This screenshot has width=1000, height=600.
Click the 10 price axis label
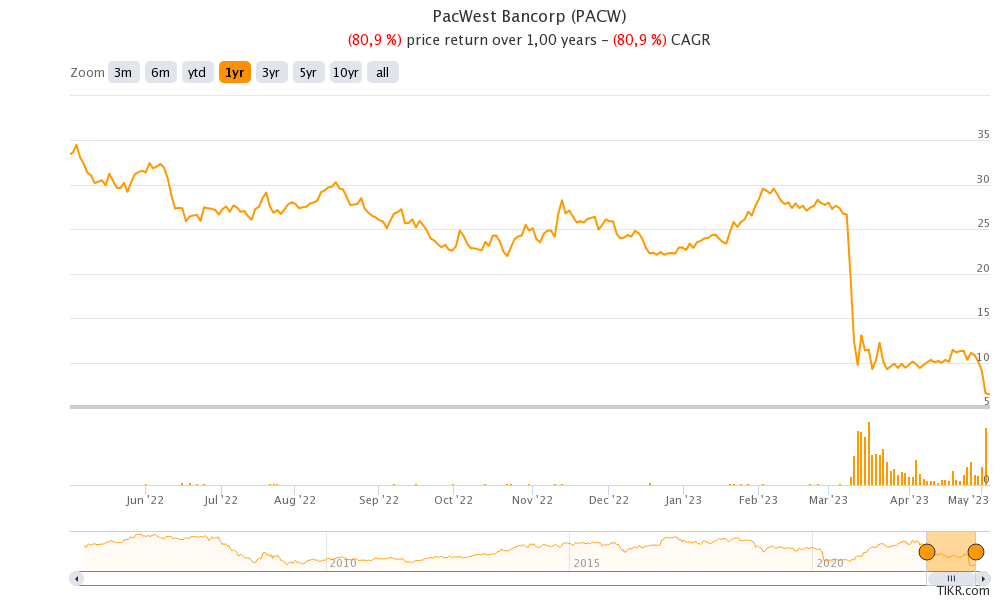pyautogui.click(x=983, y=357)
